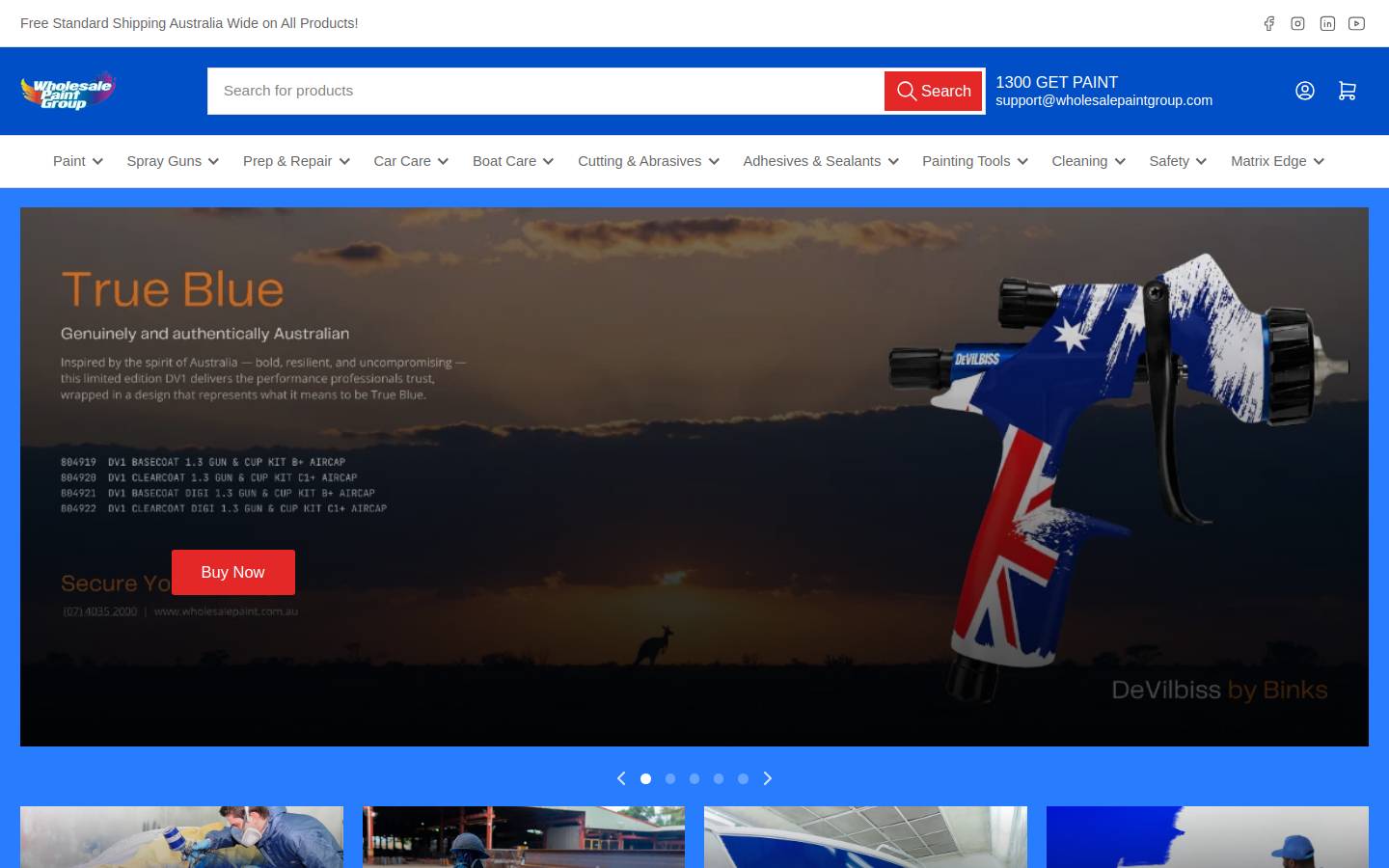The width and height of the screenshot is (1389, 868).
Task: Click the 1300 GET PAINT phone text
Action: point(1056,82)
